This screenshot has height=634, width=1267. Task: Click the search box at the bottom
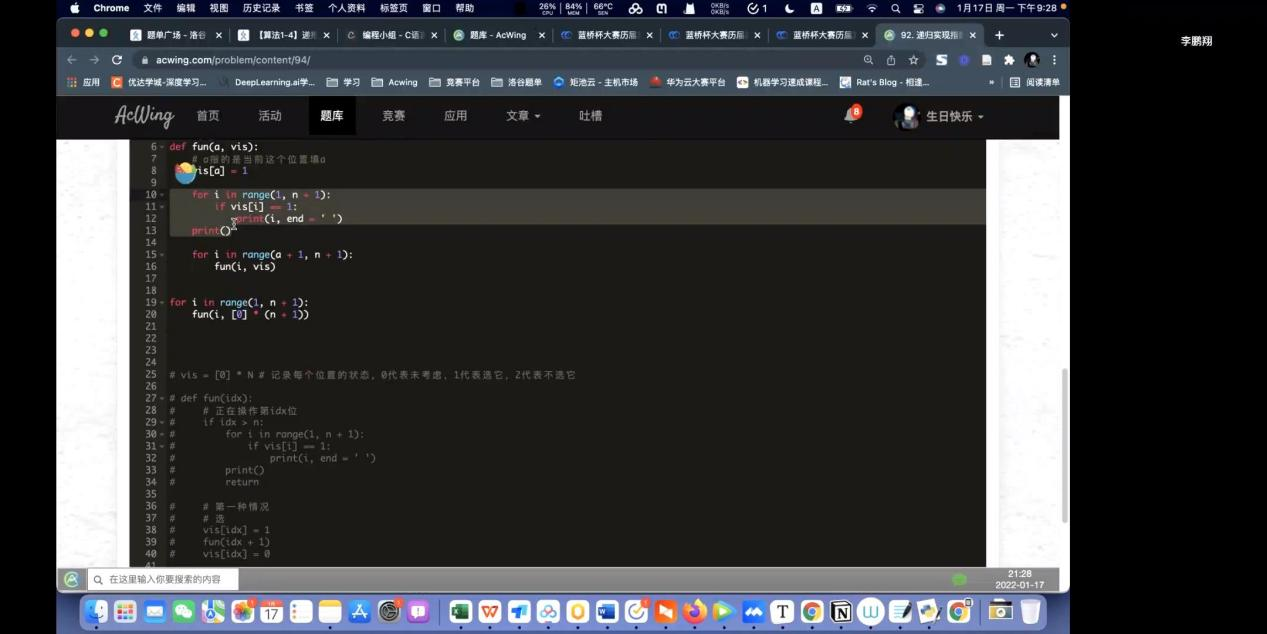165,579
